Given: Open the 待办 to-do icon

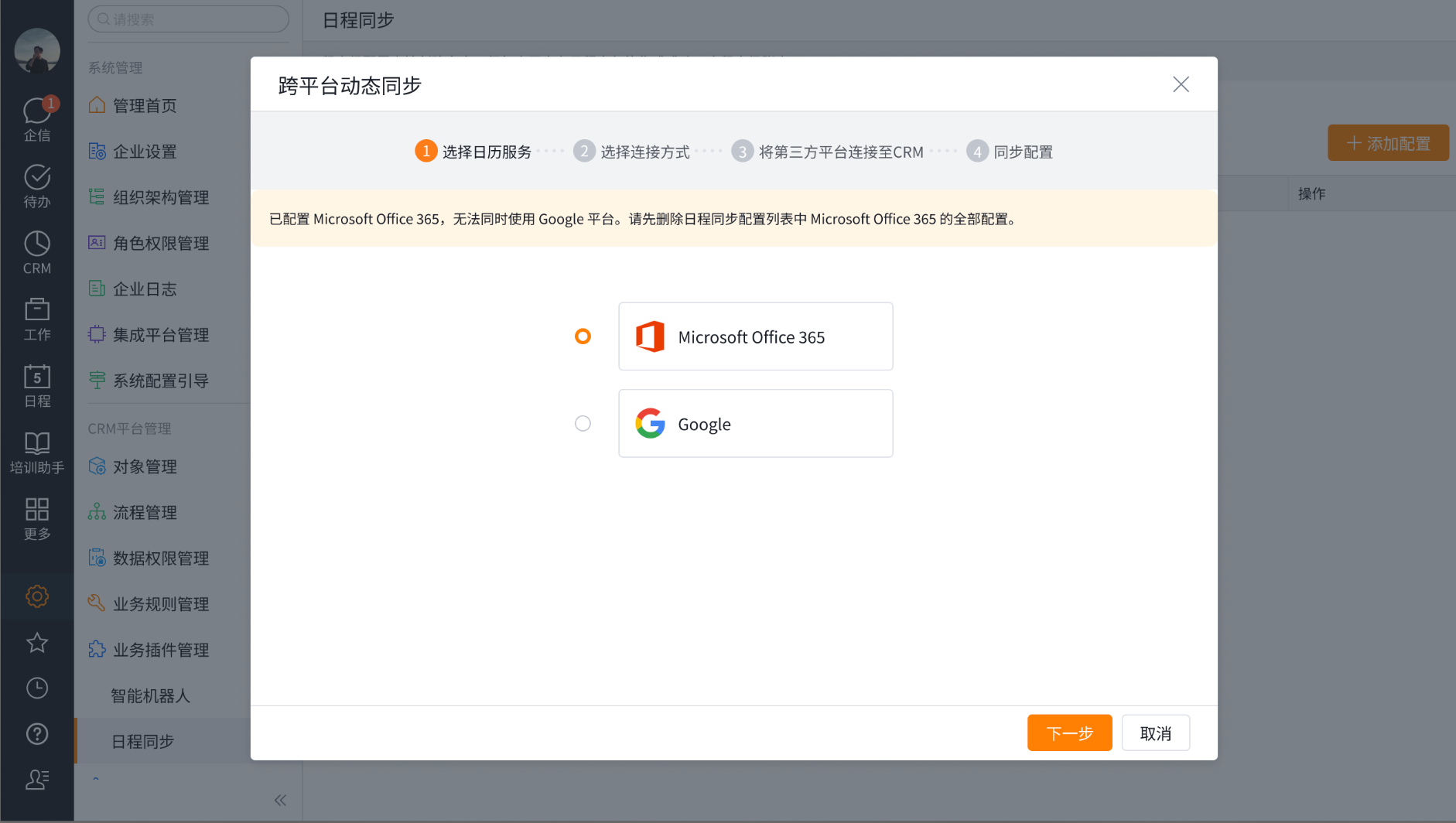Looking at the screenshot, I should pos(36,186).
